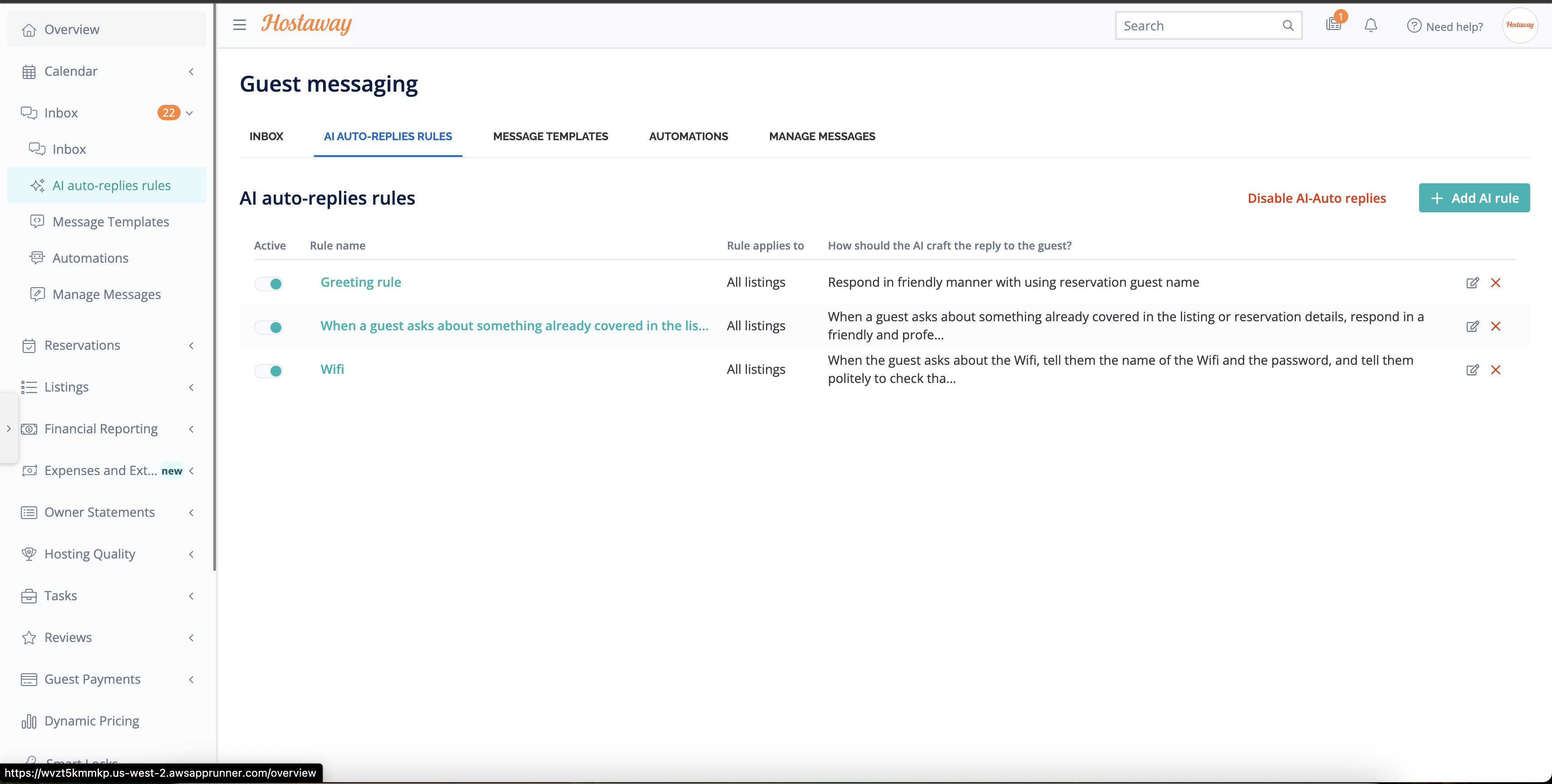Expand the Expenses and Extras chevron

191,471
